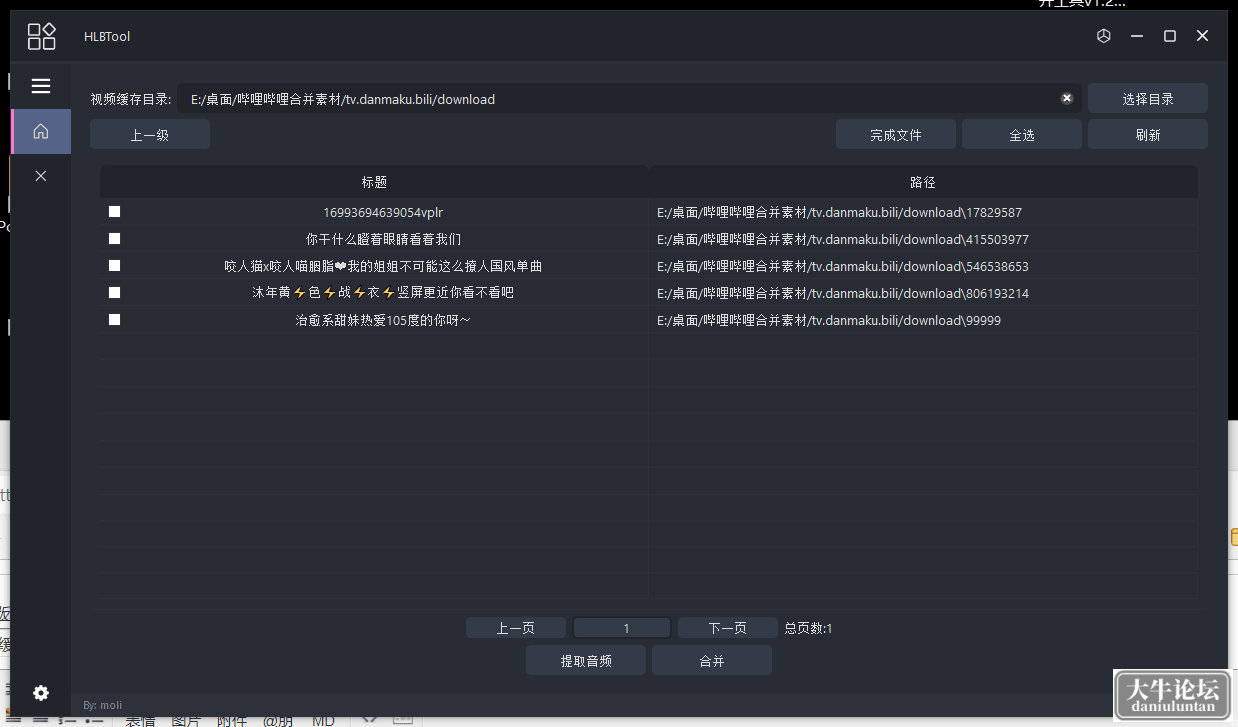Maximize the HLBTool window

pyautogui.click(x=1170, y=36)
